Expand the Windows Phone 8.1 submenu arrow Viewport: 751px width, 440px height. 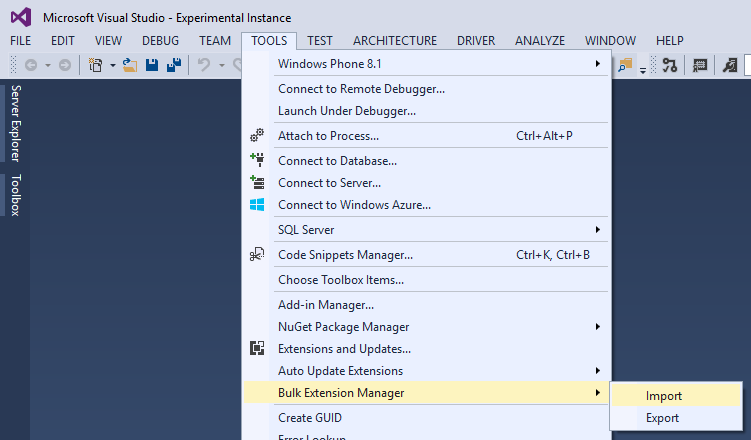[597, 64]
